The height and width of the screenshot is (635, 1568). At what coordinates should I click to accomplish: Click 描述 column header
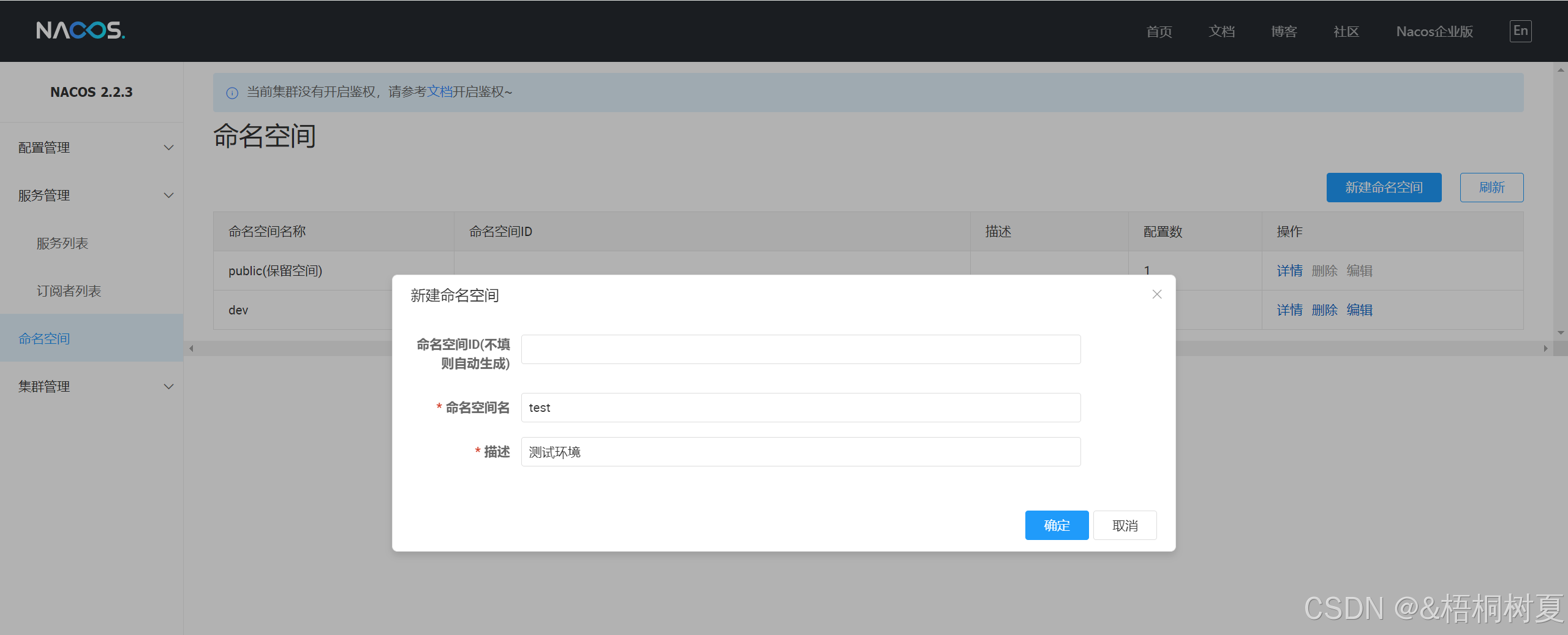pyautogui.click(x=1049, y=232)
